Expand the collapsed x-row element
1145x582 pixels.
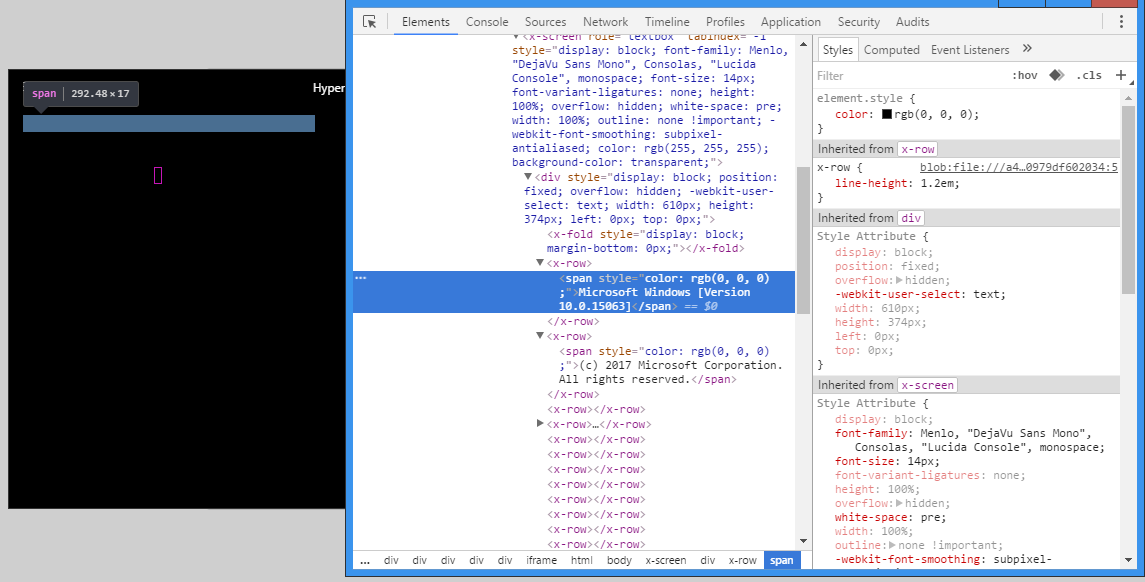(541, 423)
